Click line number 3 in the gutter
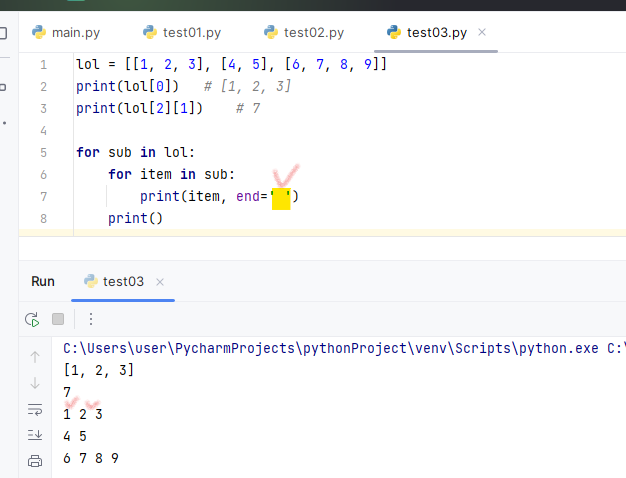Image resolution: width=626 pixels, height=478 pixels. 44,109
